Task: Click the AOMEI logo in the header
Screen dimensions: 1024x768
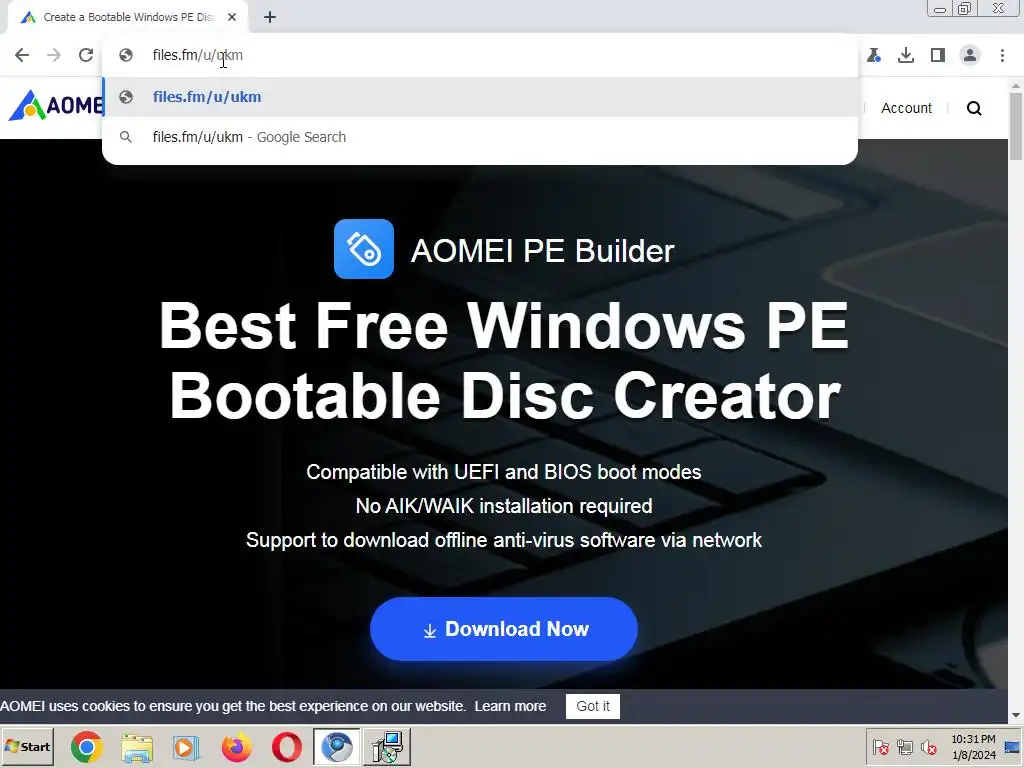Action: [x=55, y=105]
